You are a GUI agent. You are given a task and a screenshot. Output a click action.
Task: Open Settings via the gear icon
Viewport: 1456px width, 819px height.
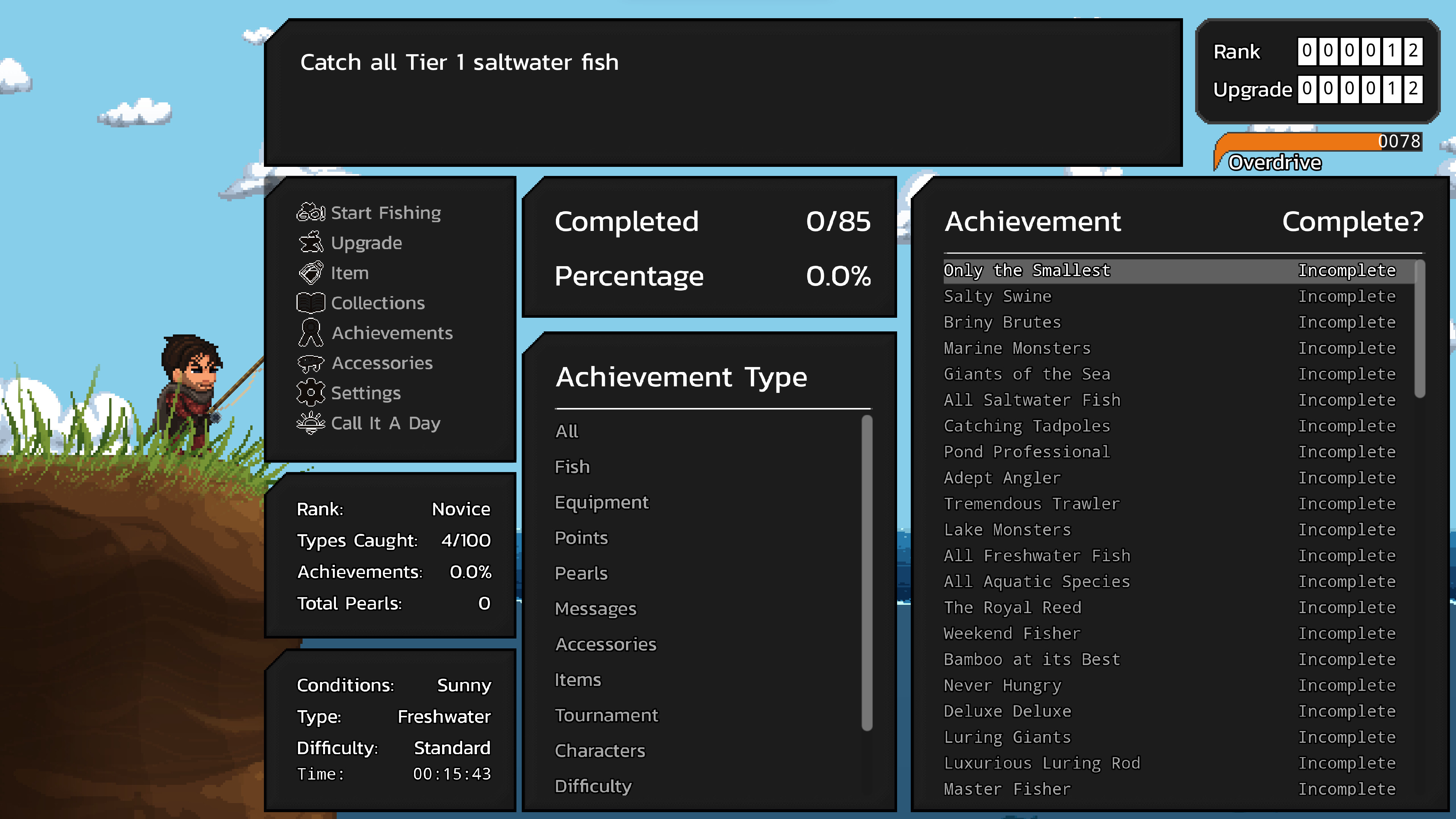point(366,392)
